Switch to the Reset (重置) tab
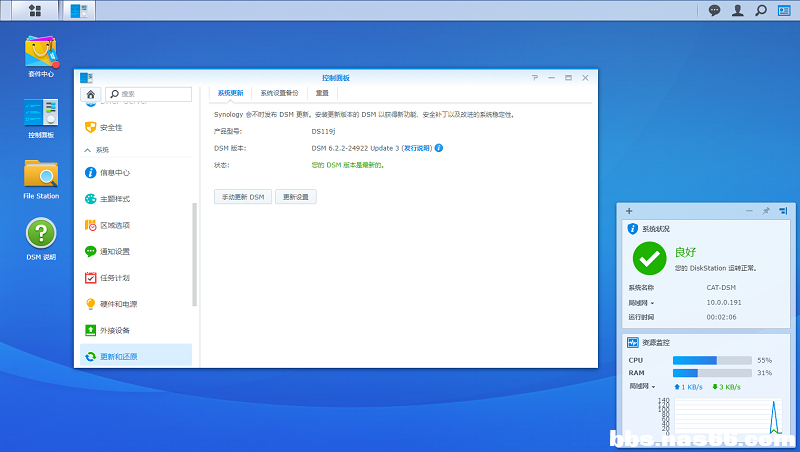Viewport: 800px width, 452px height. 322,93
